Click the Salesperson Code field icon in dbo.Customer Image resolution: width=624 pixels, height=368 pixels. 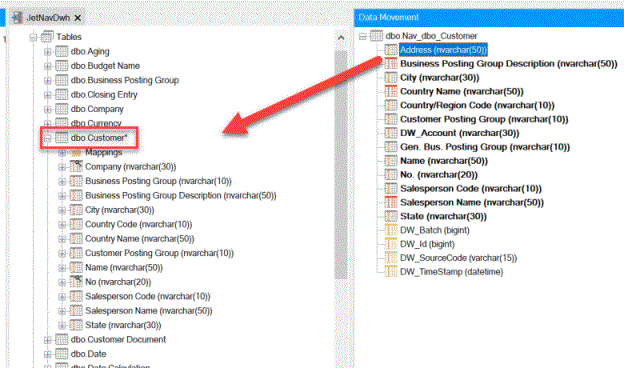(x=76, y=296)
